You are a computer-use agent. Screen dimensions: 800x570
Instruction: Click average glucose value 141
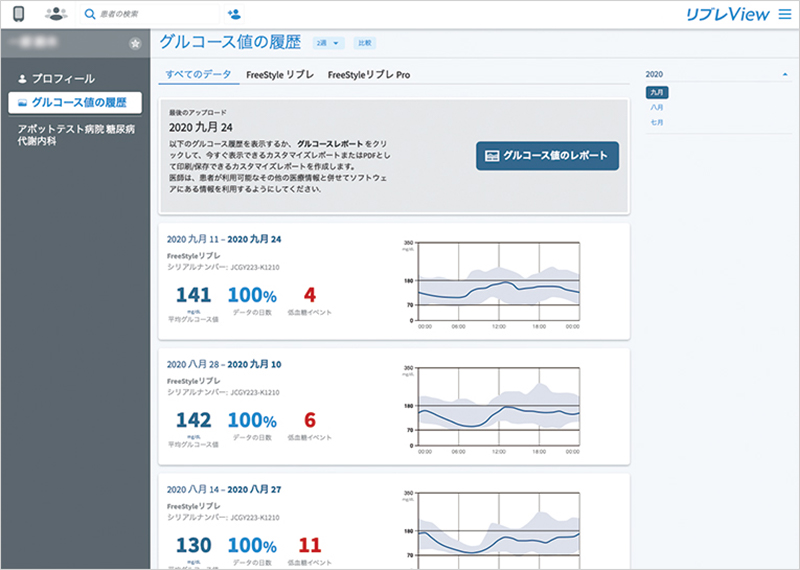coord(193,295)
